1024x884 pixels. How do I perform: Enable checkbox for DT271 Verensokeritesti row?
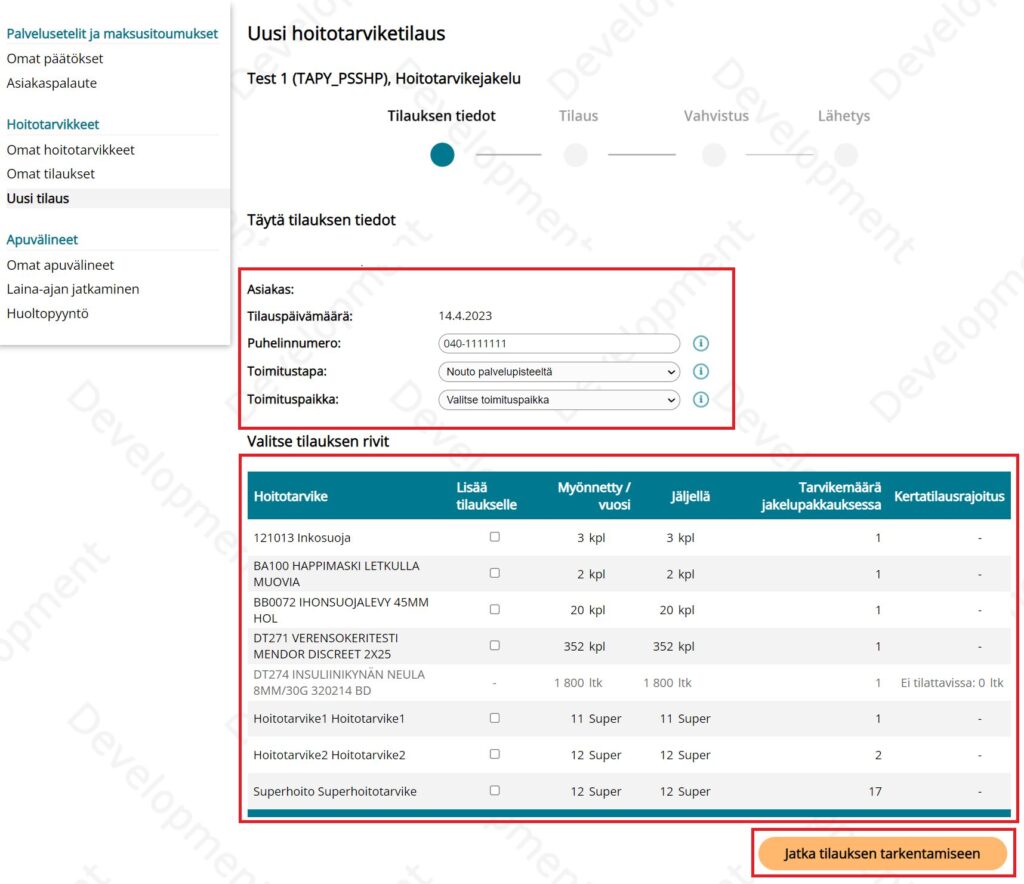[x=494, y=645]
